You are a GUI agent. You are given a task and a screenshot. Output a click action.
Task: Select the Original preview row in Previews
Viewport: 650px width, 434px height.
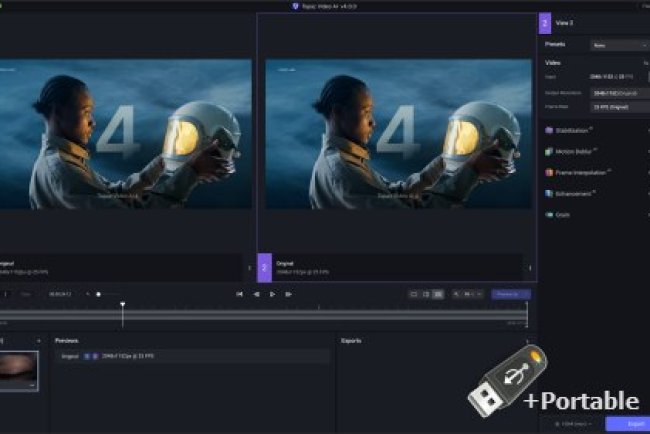tap(192, 356)
